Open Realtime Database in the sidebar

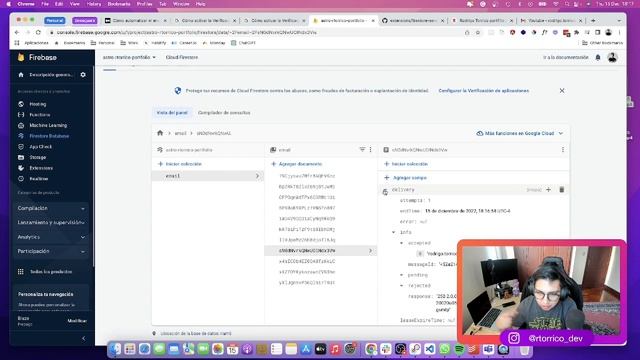38,178
